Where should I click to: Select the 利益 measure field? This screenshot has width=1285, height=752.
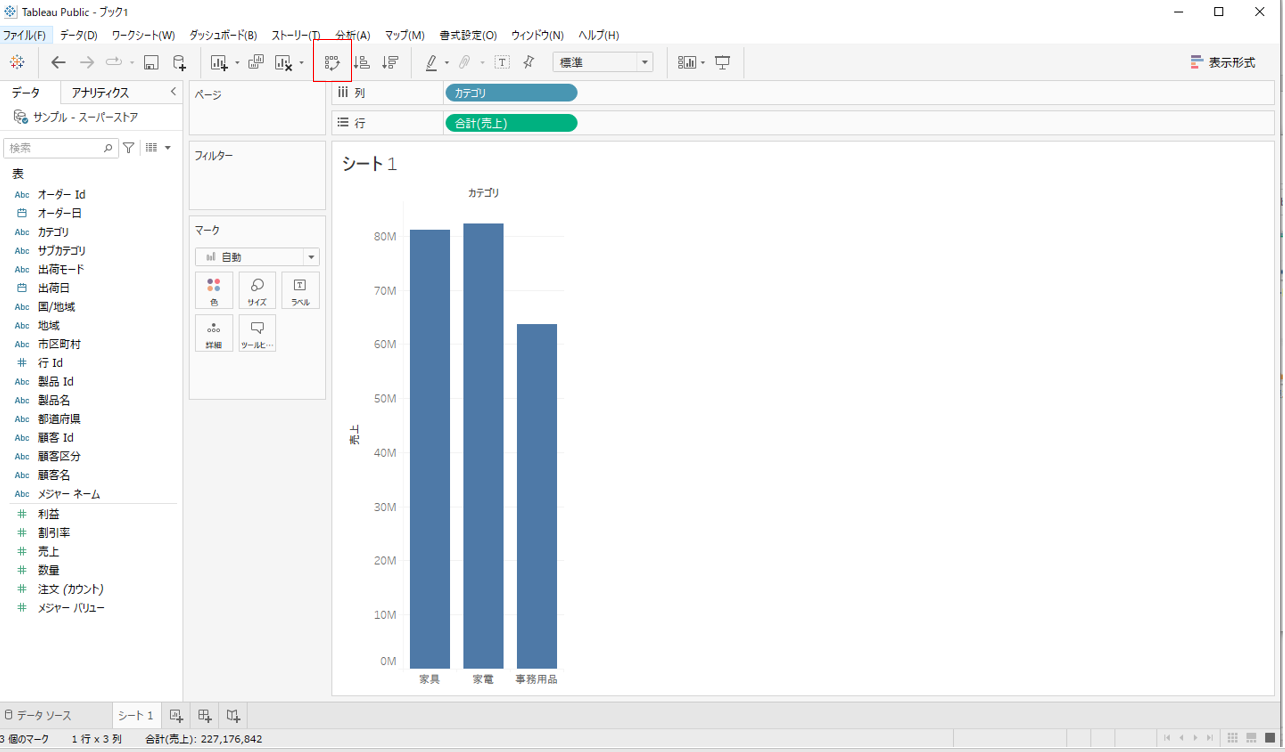pos(49,514)
